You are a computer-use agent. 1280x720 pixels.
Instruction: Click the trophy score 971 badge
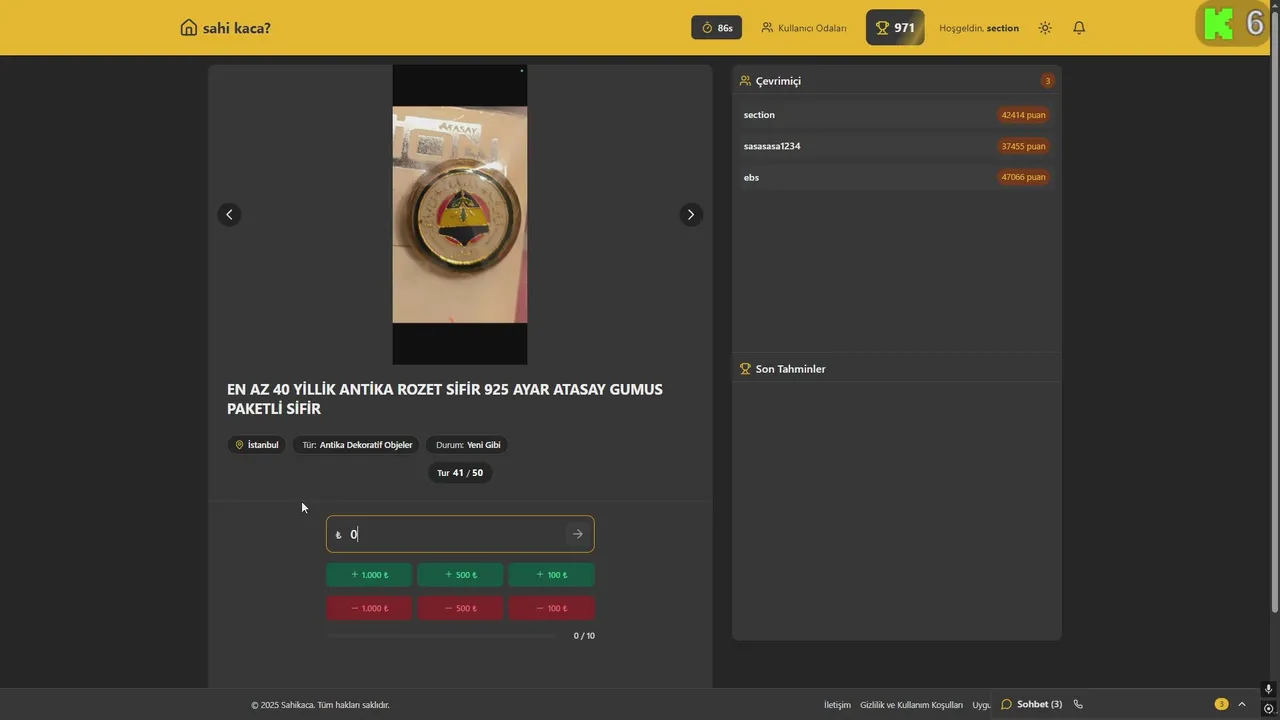coord(895,28)
